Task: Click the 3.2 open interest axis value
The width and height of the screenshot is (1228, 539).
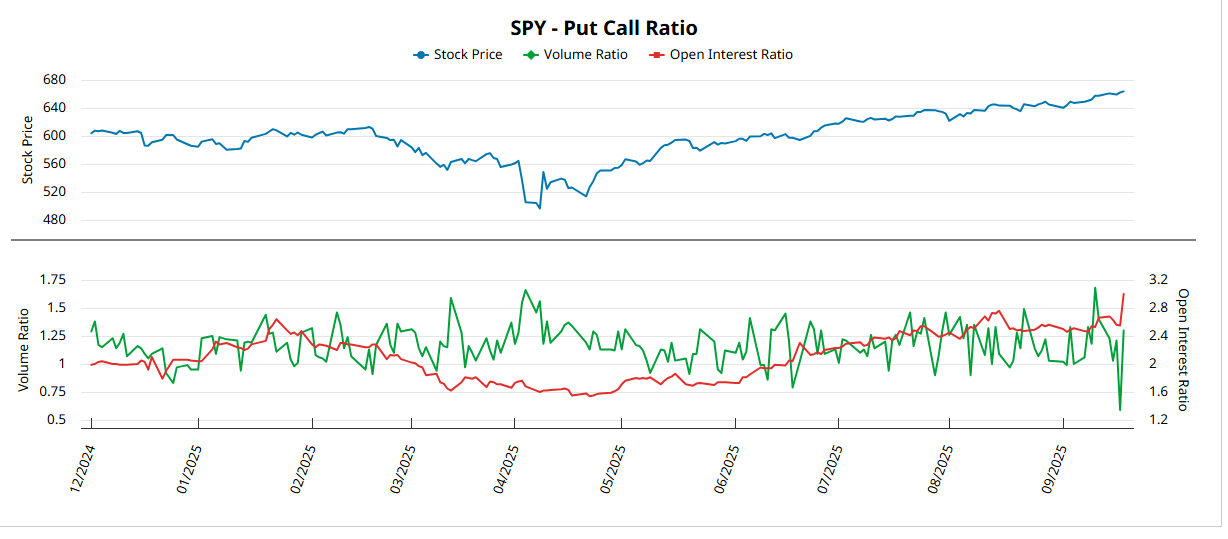Action: click(x=1158, y=279)
